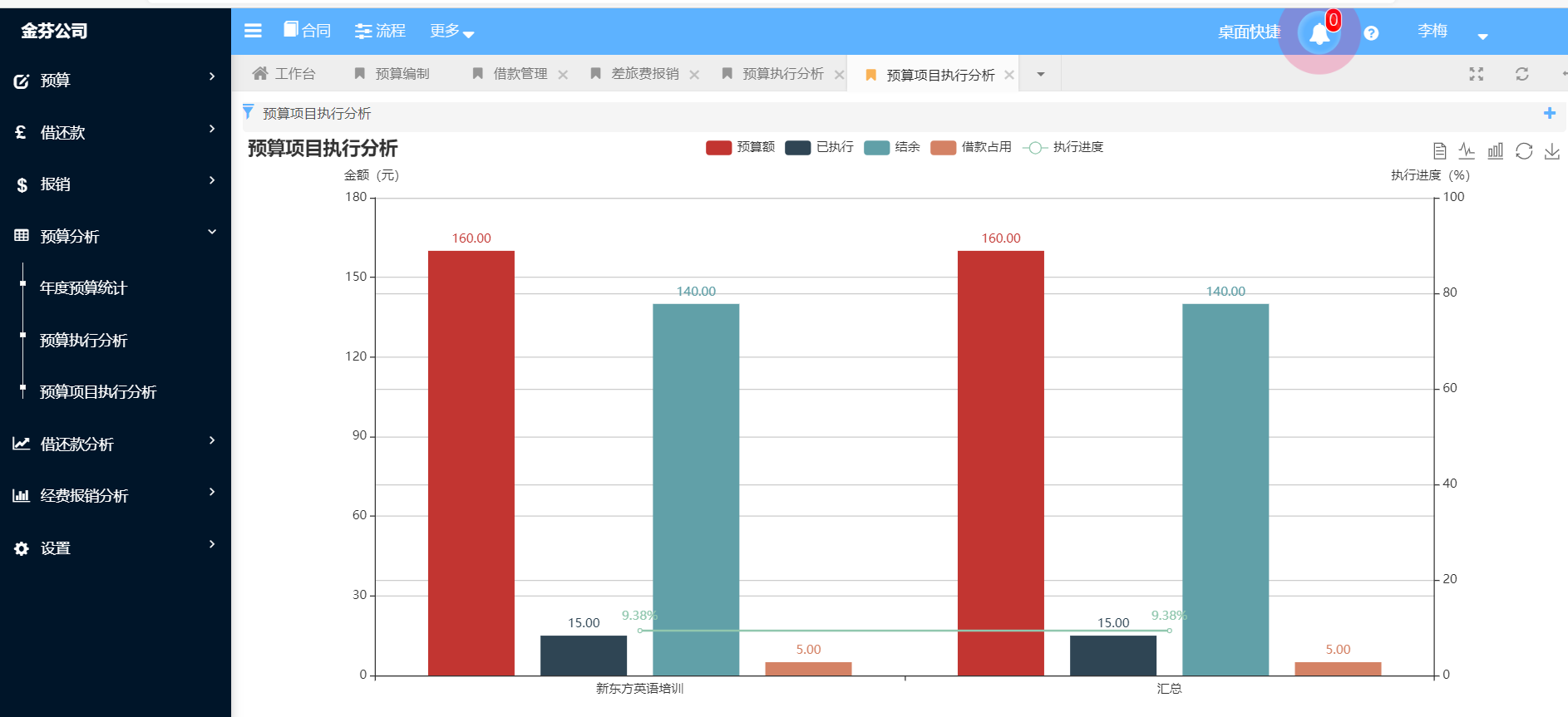This screenshot has width=1568, height=717.
Task: Switch chart to line type
Action: 1467,150
